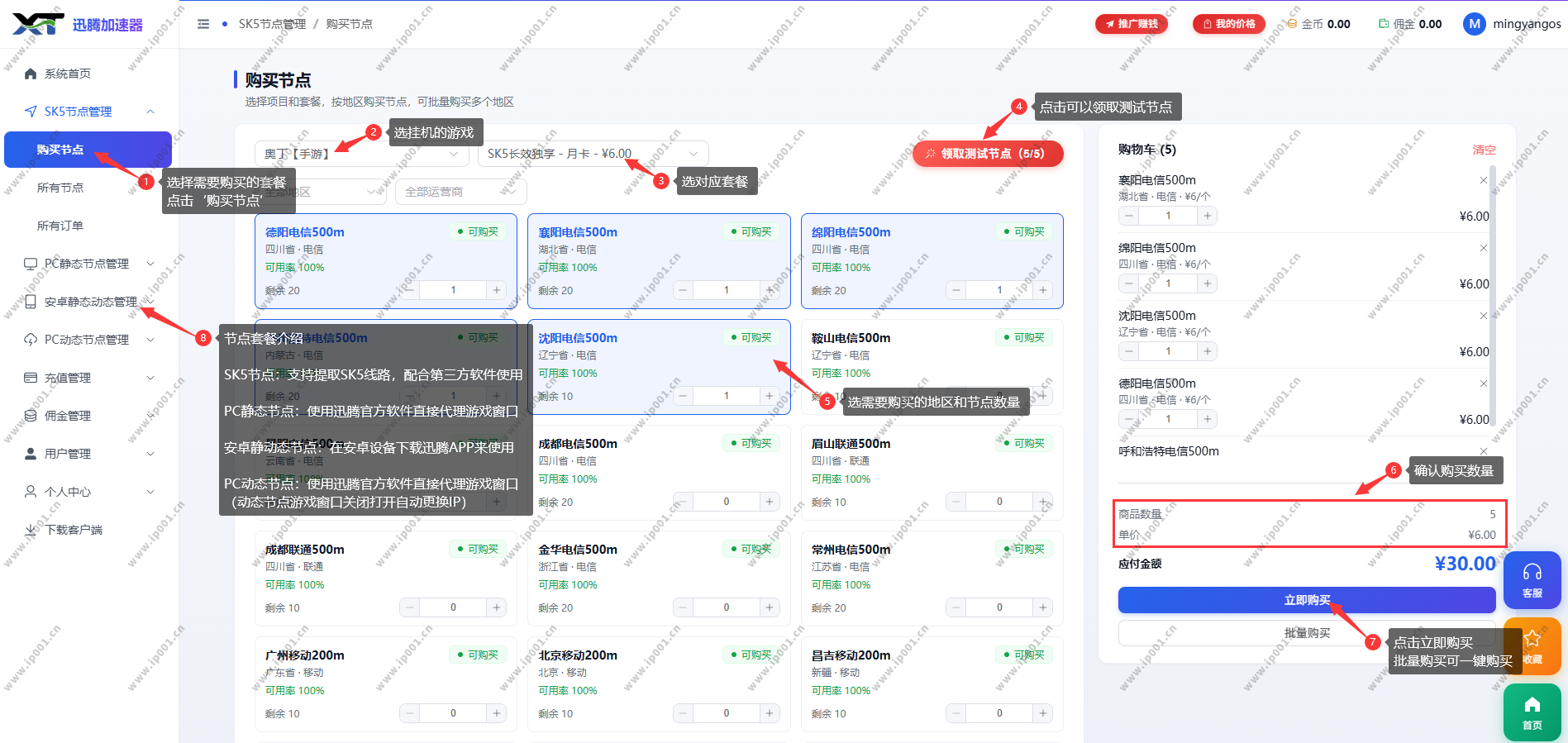Decrease 德阳电信500m quantity in cart
The height and width of the screenshot is (743, 1568).
(x=1129, y=419)
